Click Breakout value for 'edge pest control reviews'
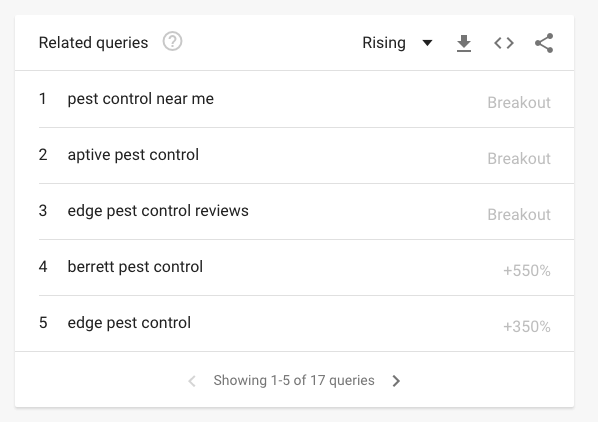The image size is (598, 422). (x=519, y=215)
